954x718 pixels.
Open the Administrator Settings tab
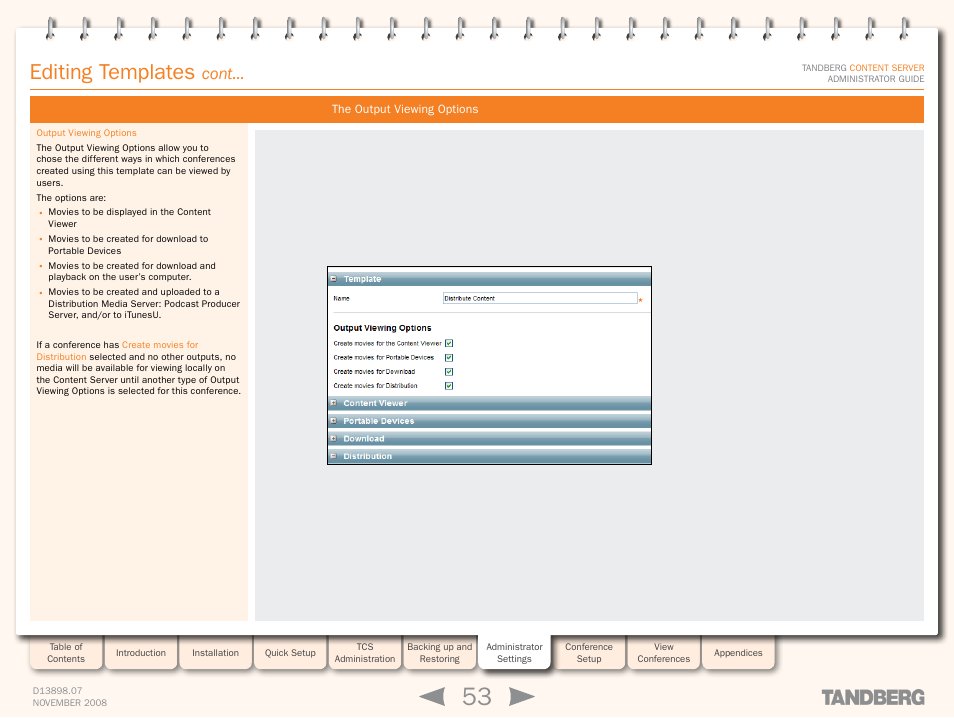coord(514,652)
